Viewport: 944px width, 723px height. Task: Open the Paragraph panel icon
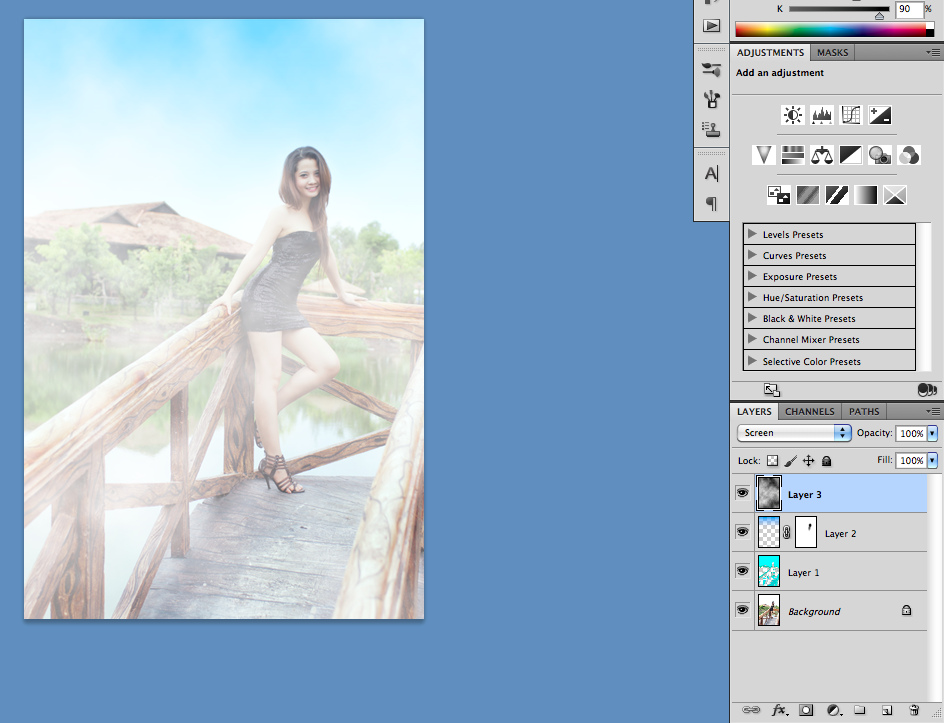point(712,203)
